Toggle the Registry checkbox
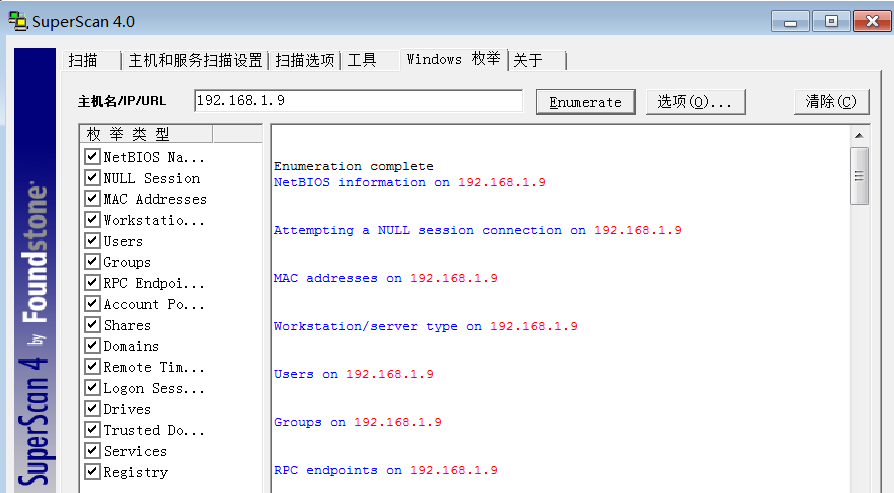Screen dimensions: 894x493 click(x=92, y=472)
